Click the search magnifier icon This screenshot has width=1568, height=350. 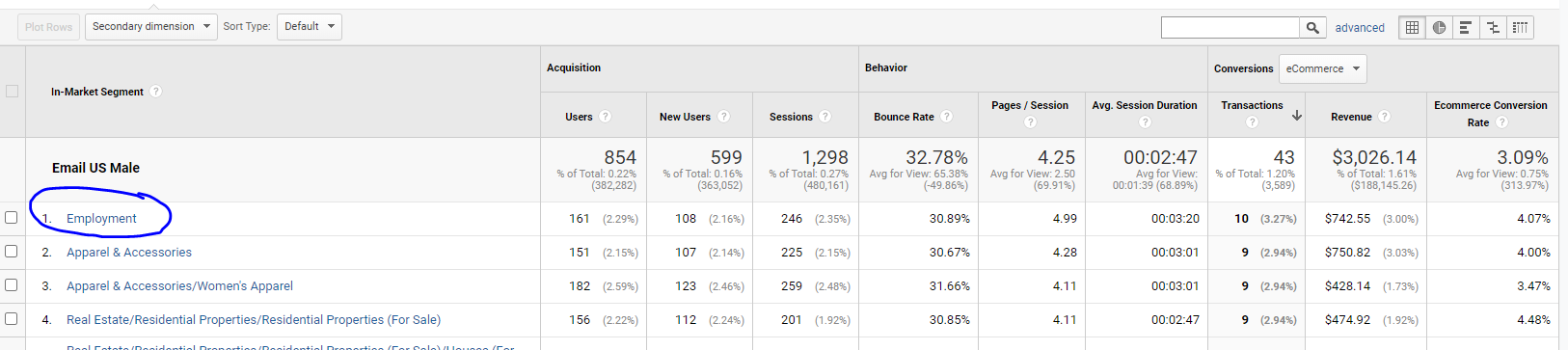point(1312,28)
